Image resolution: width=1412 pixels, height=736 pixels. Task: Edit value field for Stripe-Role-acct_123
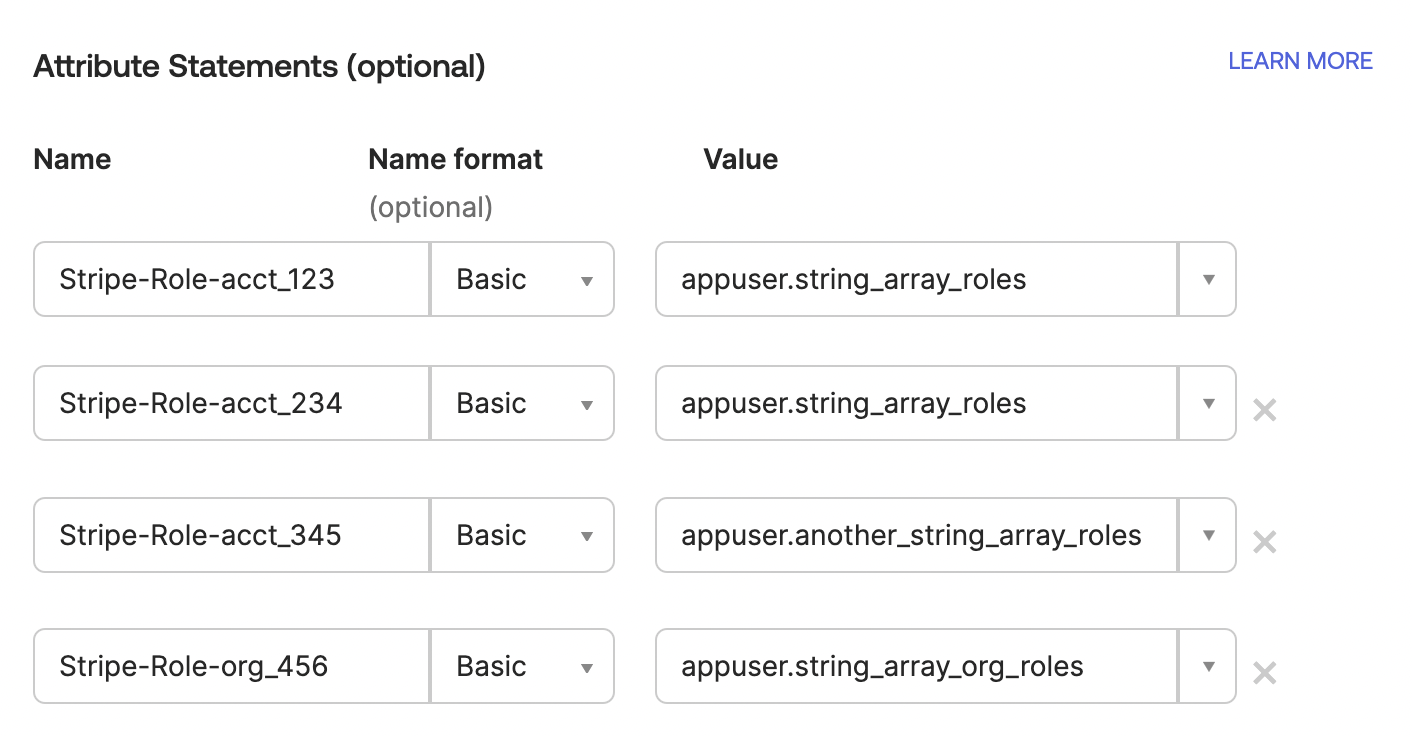[x=917, y=279]
